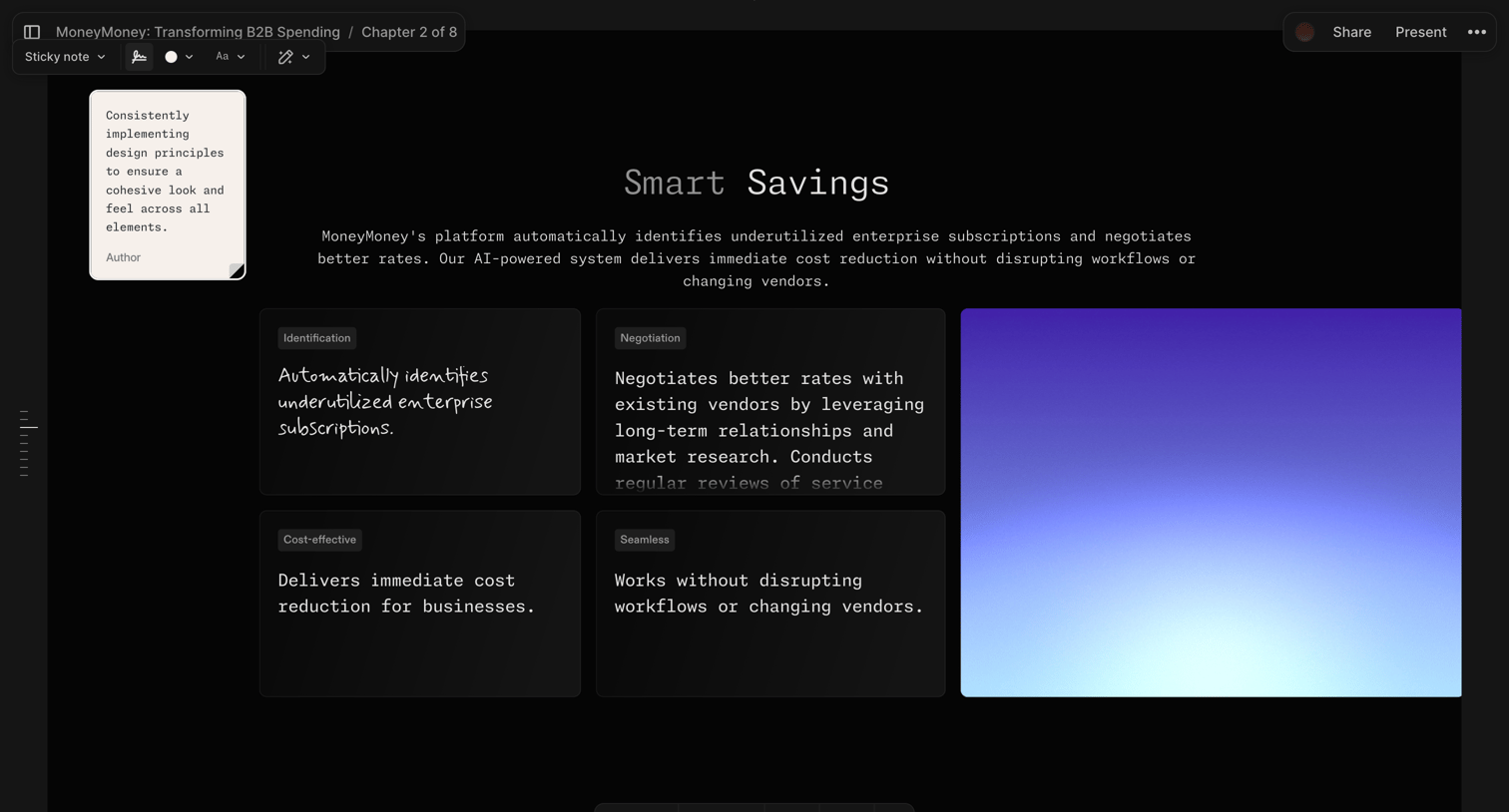Click the Cost-effective label
1509x812 pixels.
tap(319, 540)
